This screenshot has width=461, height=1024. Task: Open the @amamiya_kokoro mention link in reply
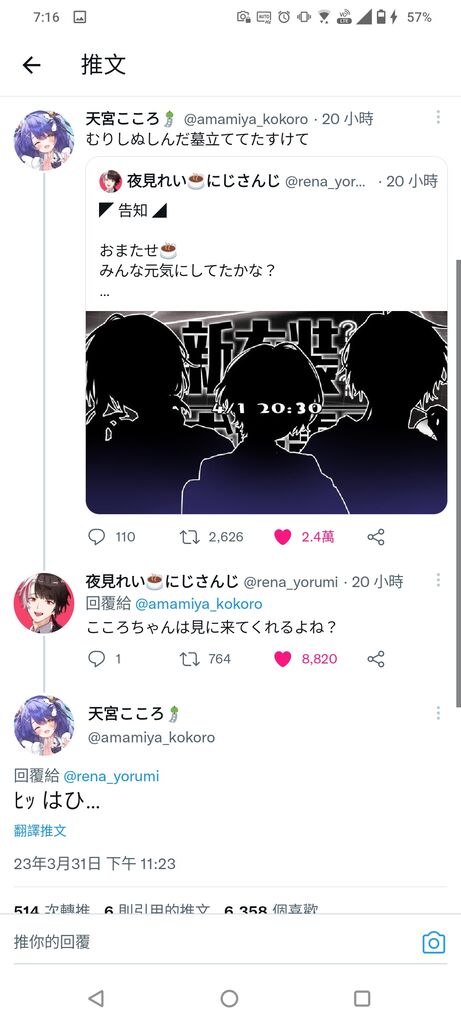tap(199, 603)
